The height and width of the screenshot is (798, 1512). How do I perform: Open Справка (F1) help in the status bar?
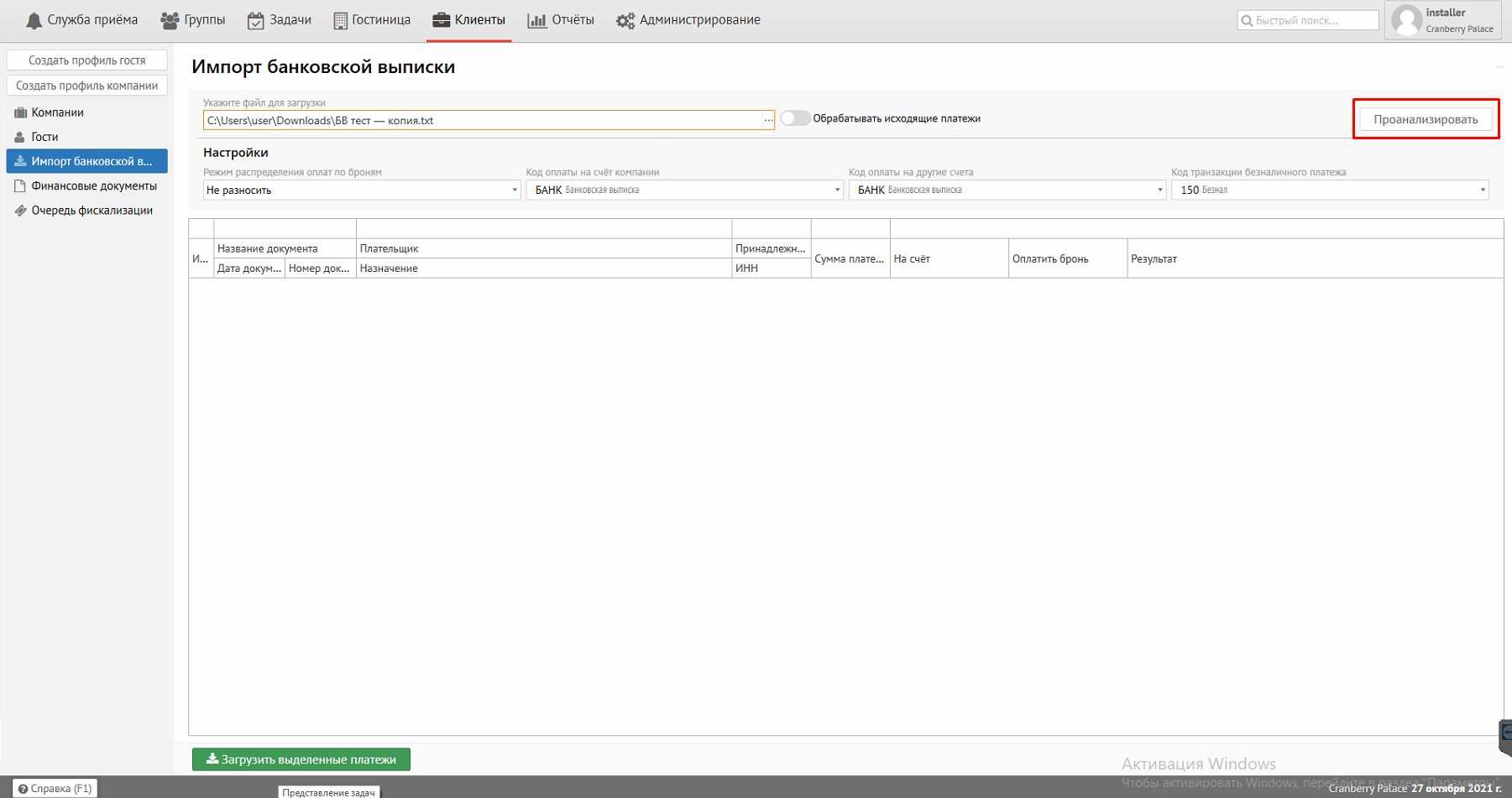coord(55,789)
